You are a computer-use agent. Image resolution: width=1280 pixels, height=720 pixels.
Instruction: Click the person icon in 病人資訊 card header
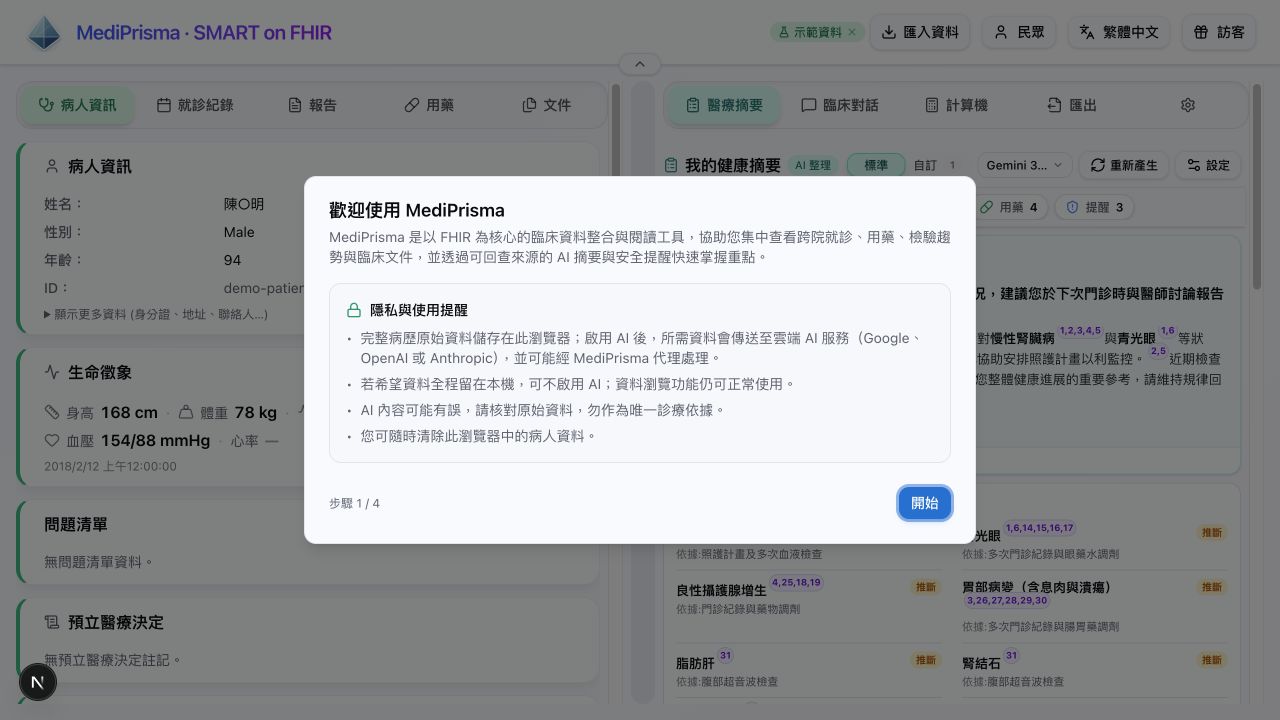tap(52, 167)
